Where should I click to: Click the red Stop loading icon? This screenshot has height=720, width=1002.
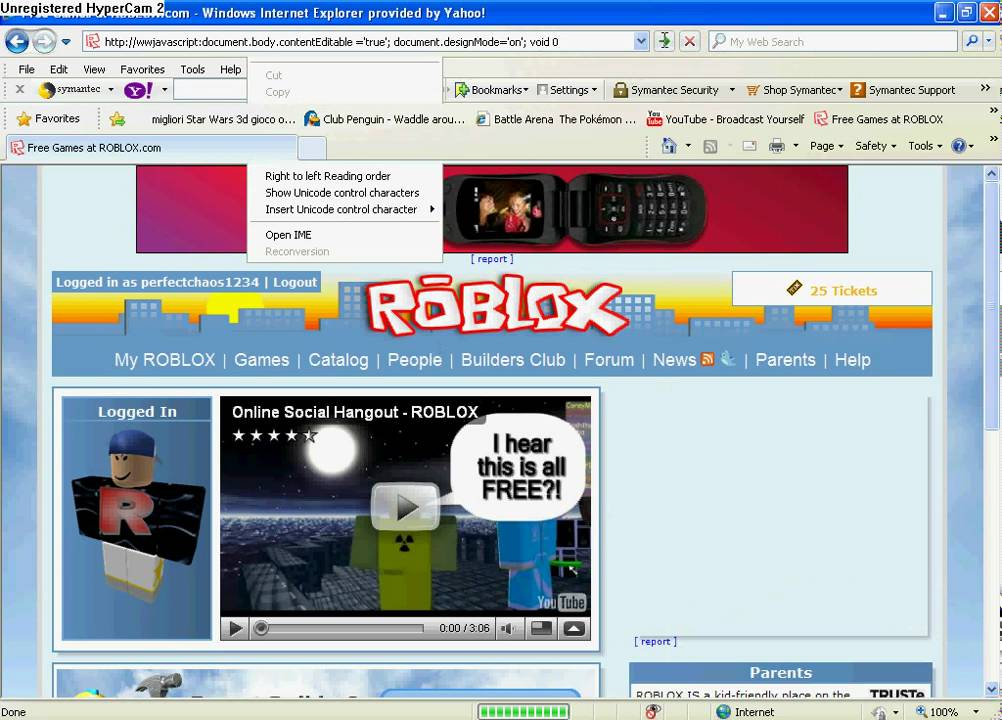690,42
